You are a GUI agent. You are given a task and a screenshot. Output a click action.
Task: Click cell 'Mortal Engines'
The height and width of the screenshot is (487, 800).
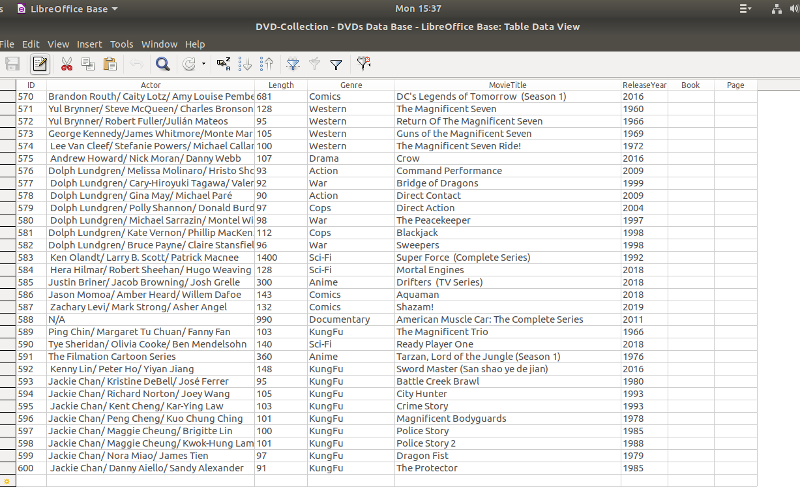coord(508,270)
